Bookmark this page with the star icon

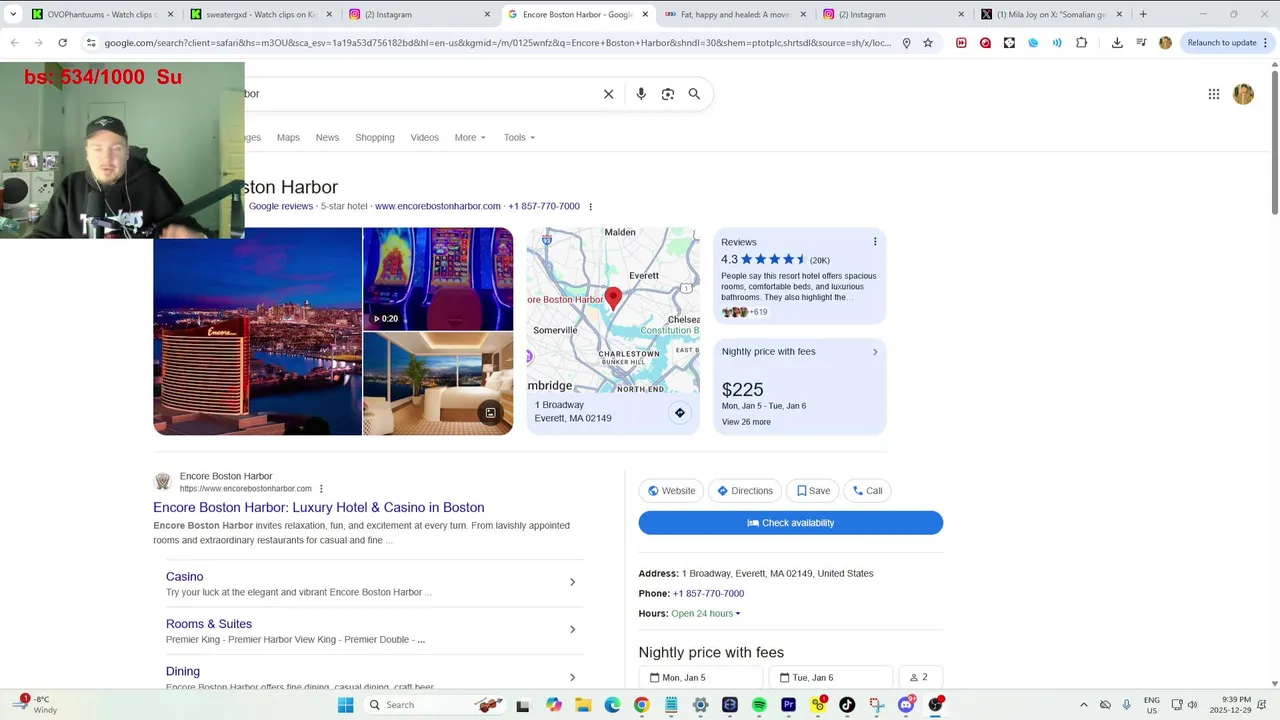pyautogui.click(x=928, y=43)
